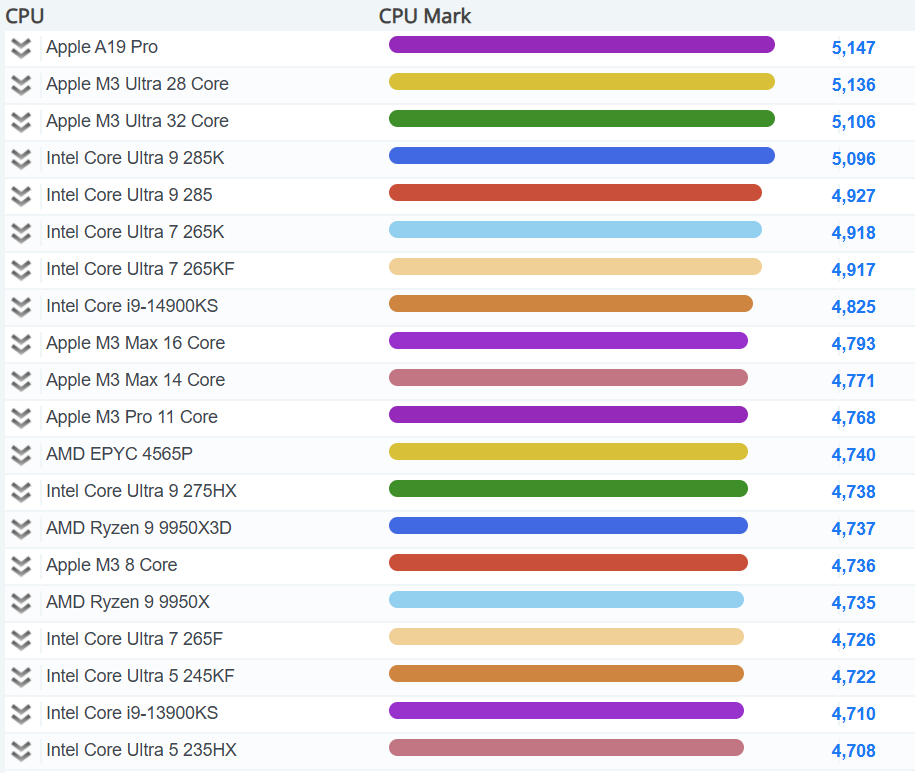Expand details for Apple M3 Ultra 28 Core

point(21,85)
